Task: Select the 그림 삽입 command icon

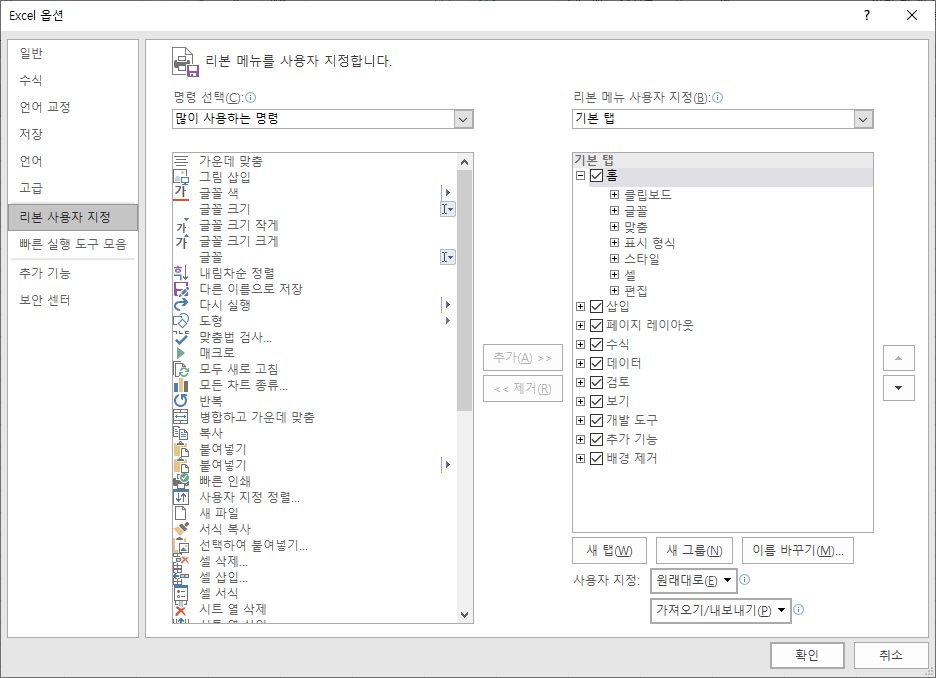Action: pyautogui.click(x=181, y=177)
